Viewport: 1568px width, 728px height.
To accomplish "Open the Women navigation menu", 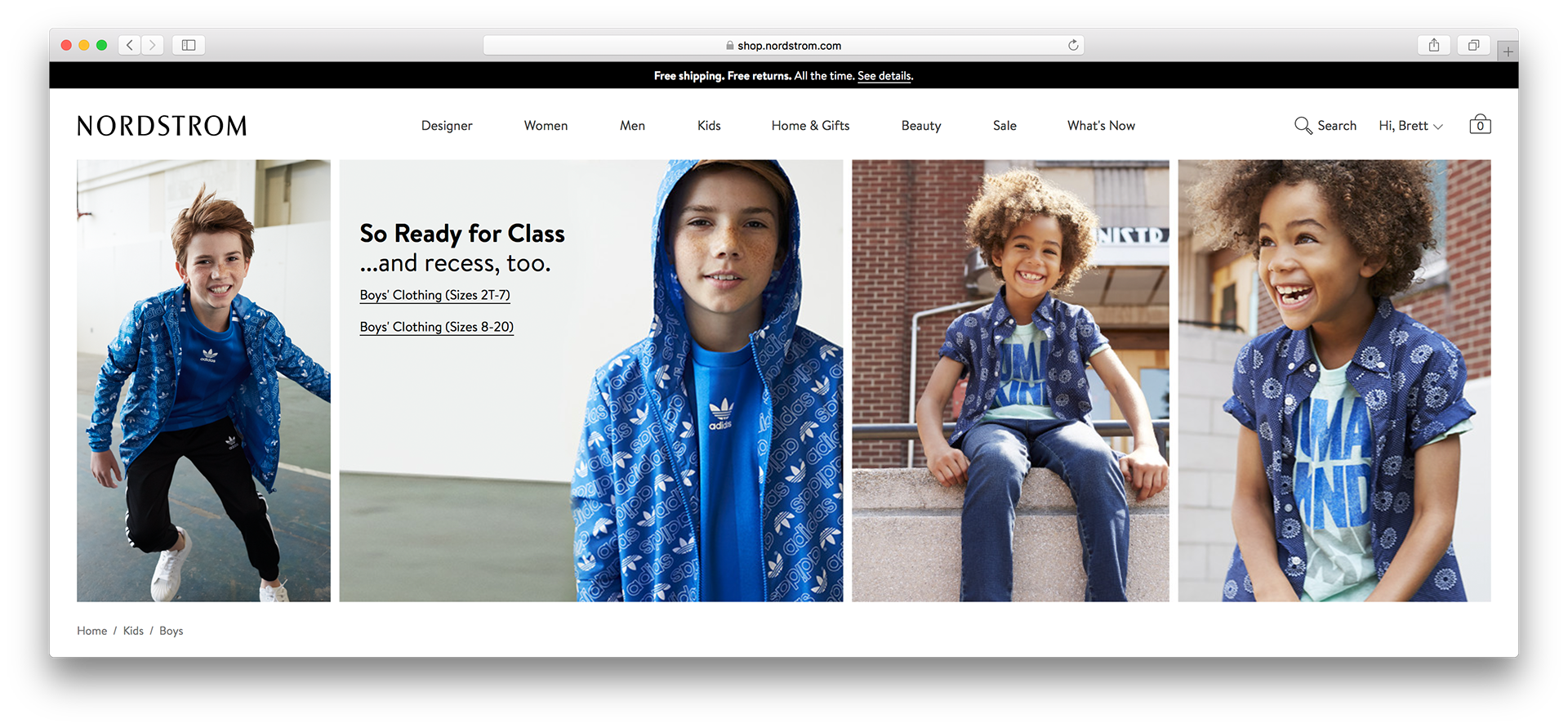I will [x=546, y=126].
